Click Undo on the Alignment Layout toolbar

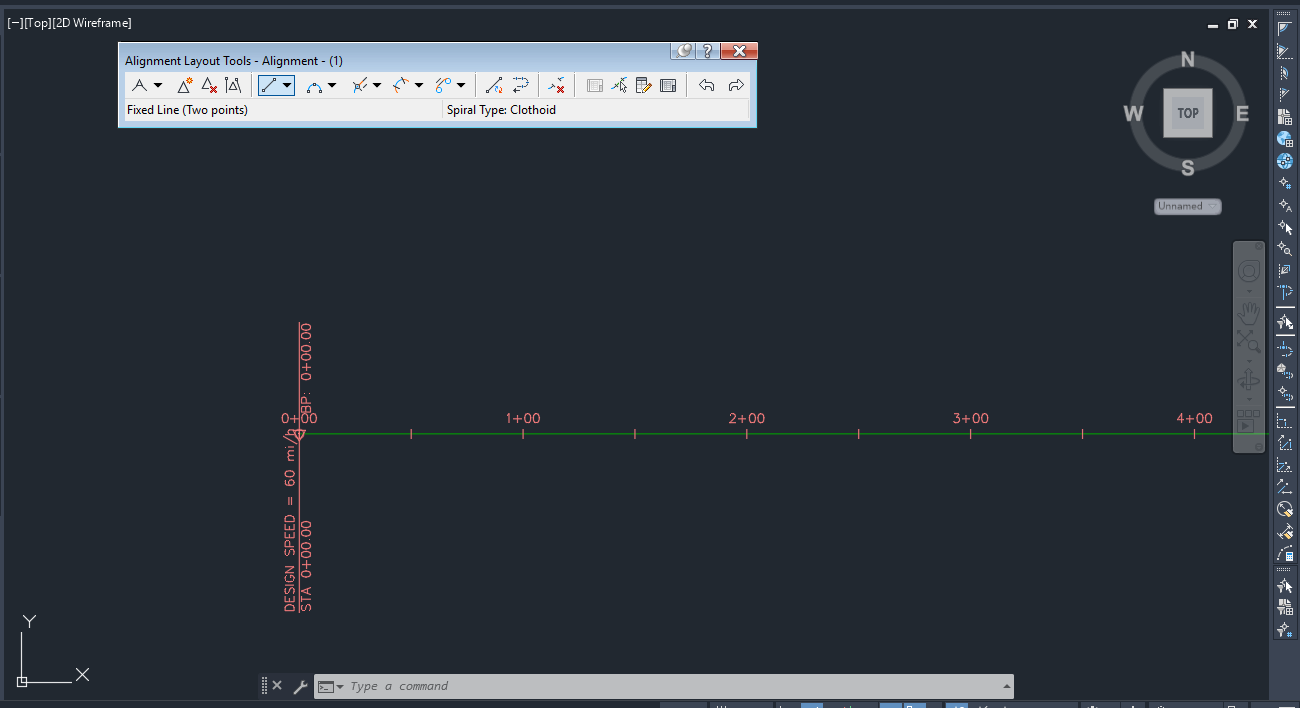[x=707, y=85]
